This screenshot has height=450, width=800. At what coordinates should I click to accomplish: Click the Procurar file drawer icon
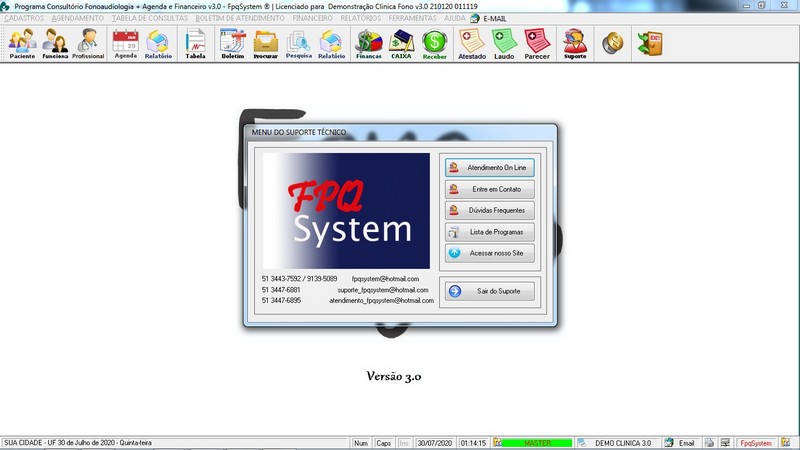click(x=266, y=44)
